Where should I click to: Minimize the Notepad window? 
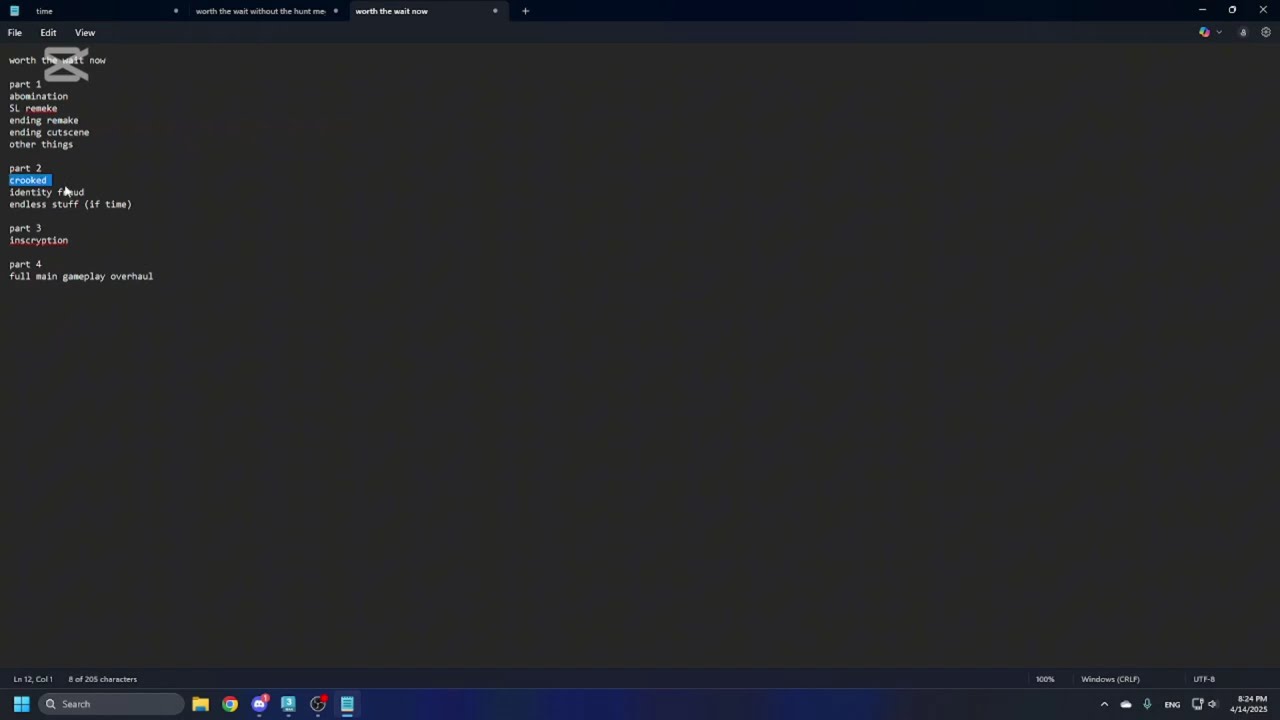click(1202, 10)
